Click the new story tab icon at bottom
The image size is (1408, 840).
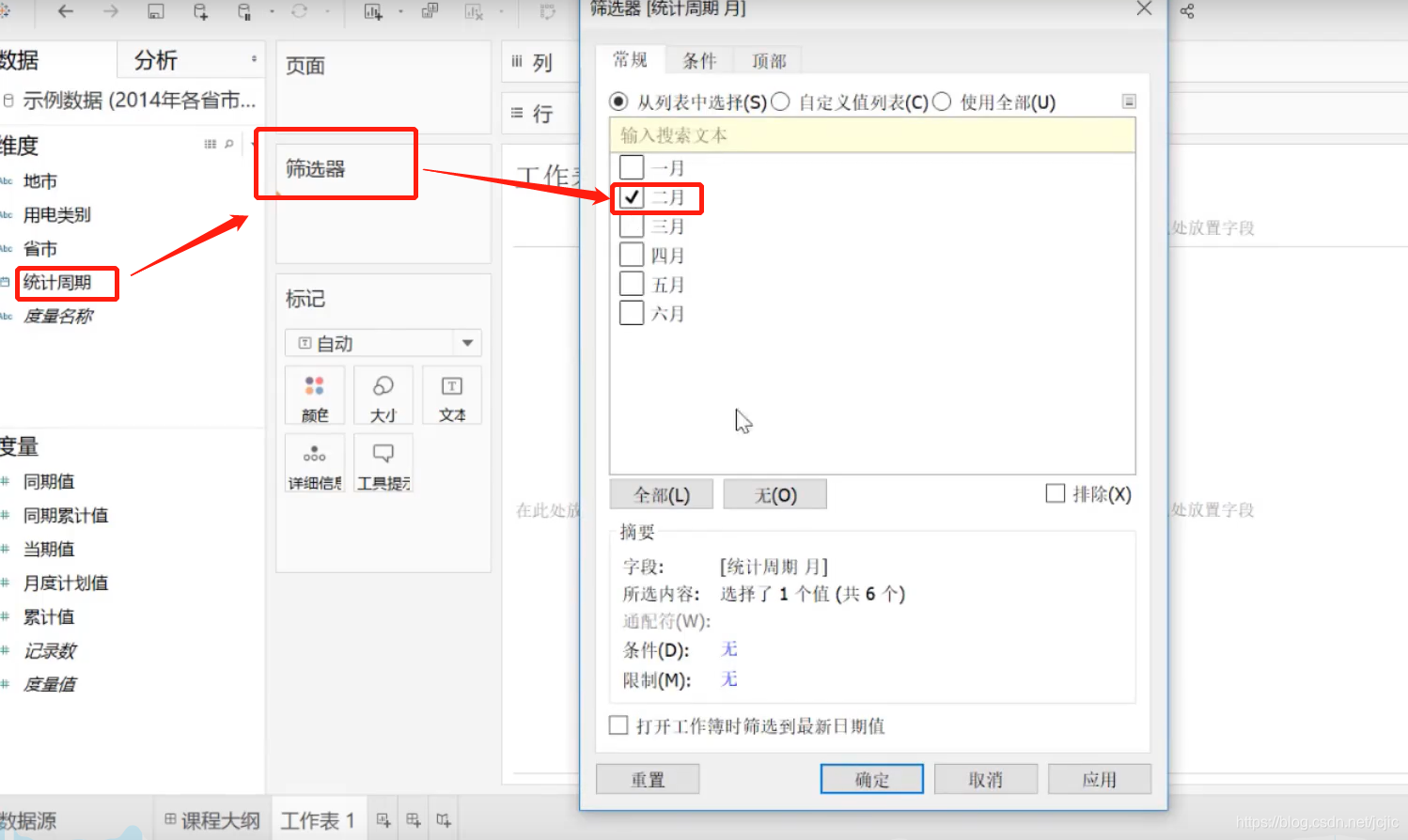click(x=444, y=820)
